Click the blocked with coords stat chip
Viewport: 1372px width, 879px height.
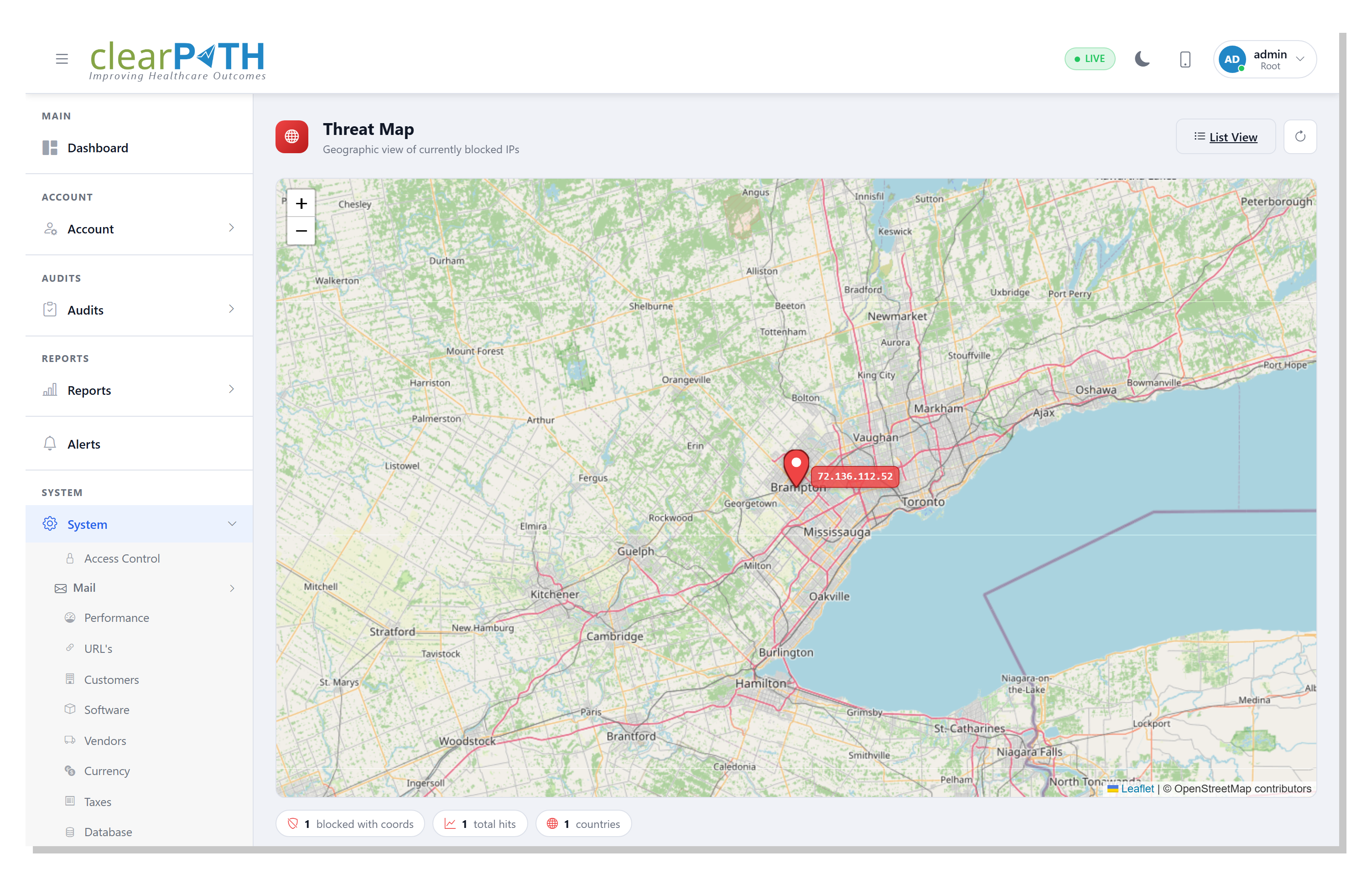350,824
